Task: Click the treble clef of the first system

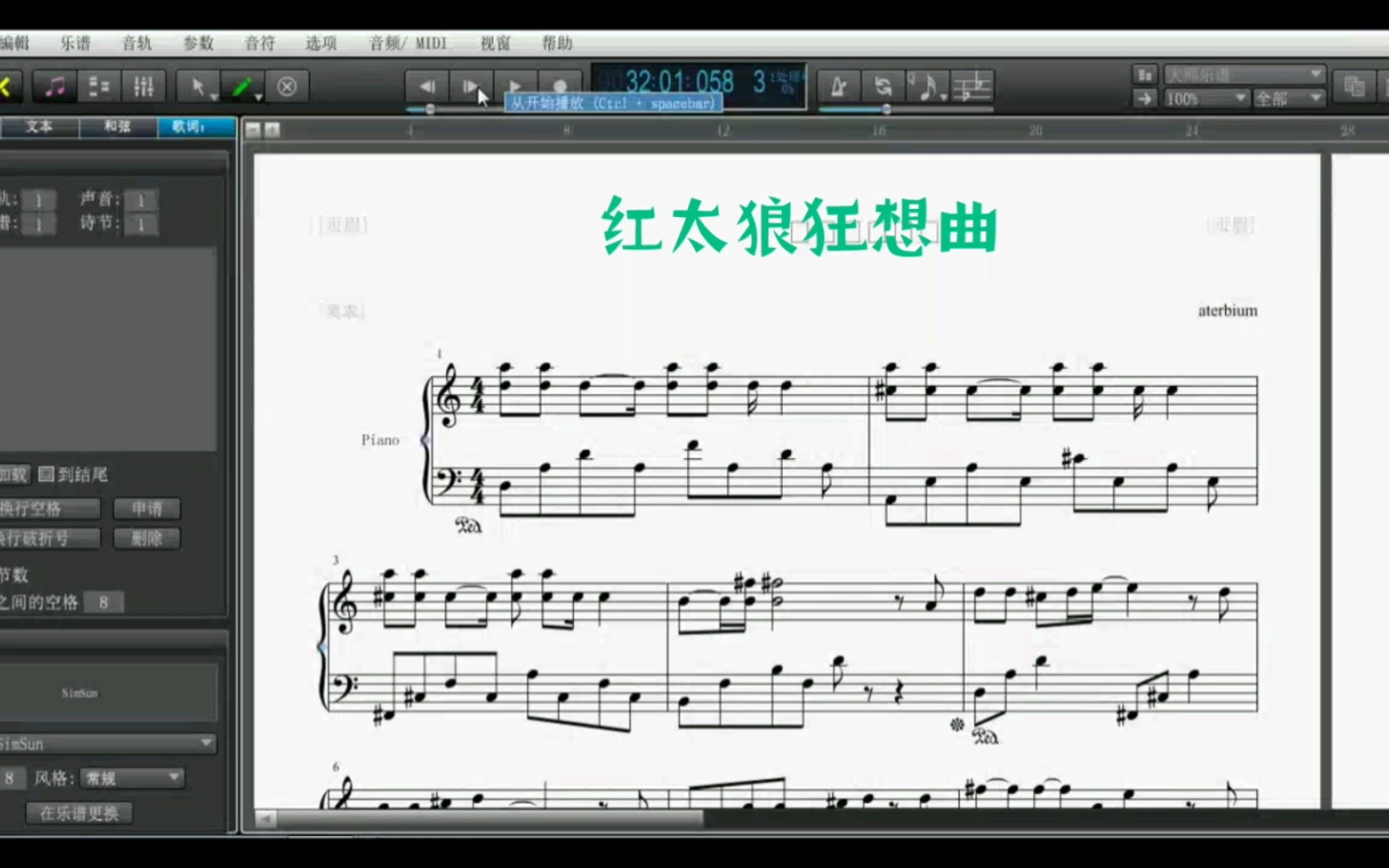Action: point(448,395)
